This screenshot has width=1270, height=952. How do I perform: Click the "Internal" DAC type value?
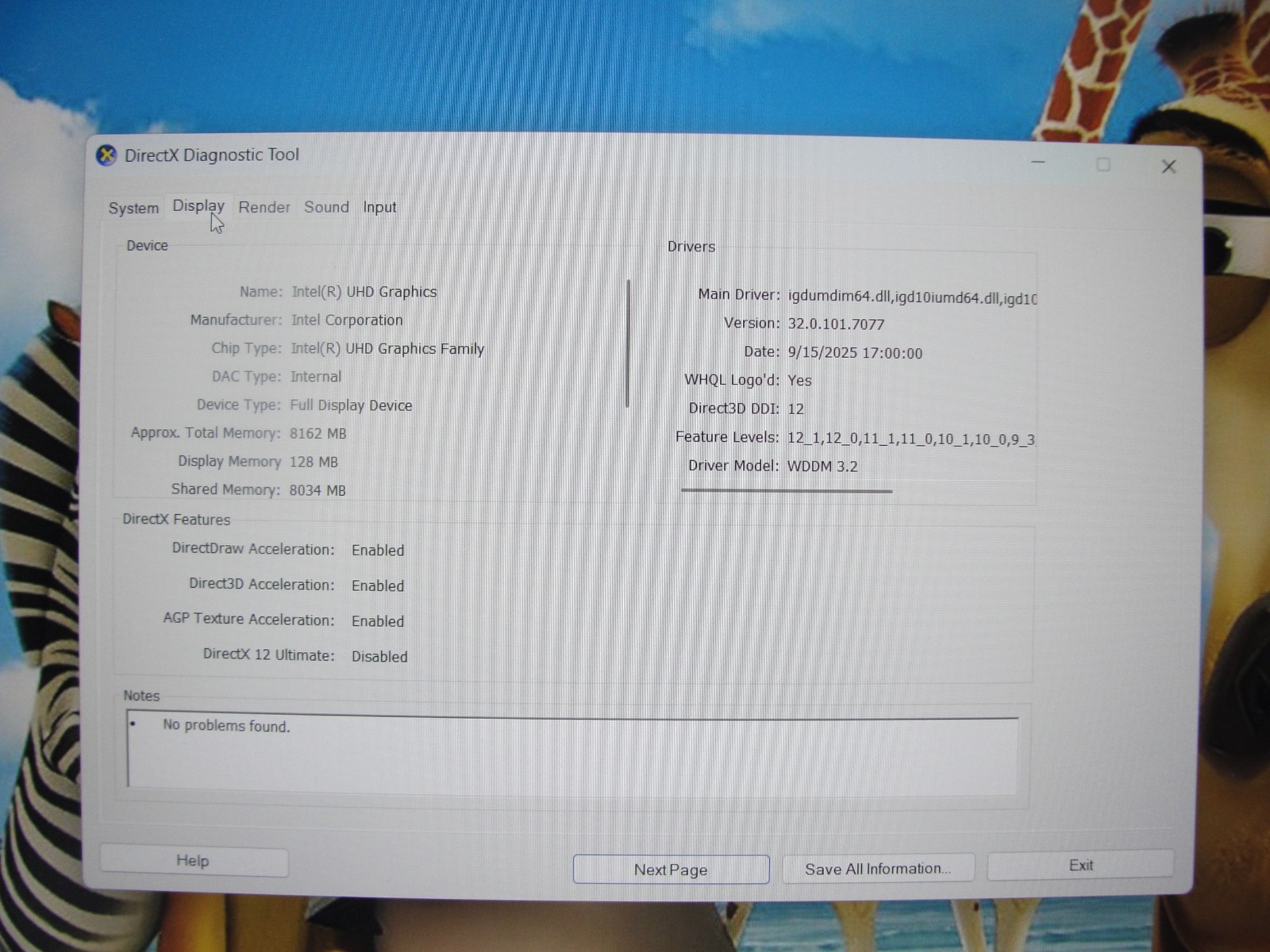pos(316,377)
